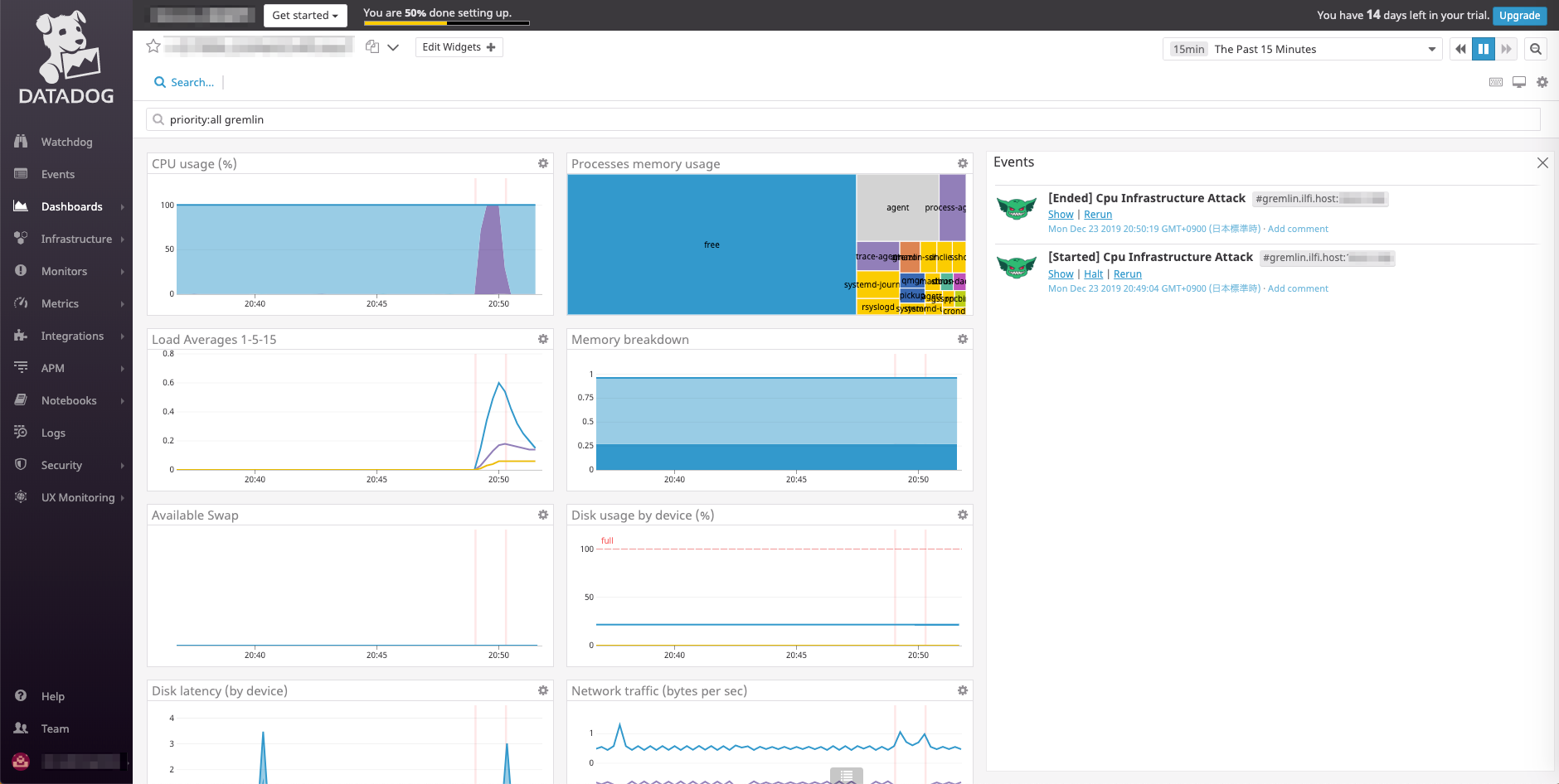1559x784 pixels.
Task: Show keyboard shortcuts via the keyboard icon
Action: pyautogui.click(x=1495, y=81)
